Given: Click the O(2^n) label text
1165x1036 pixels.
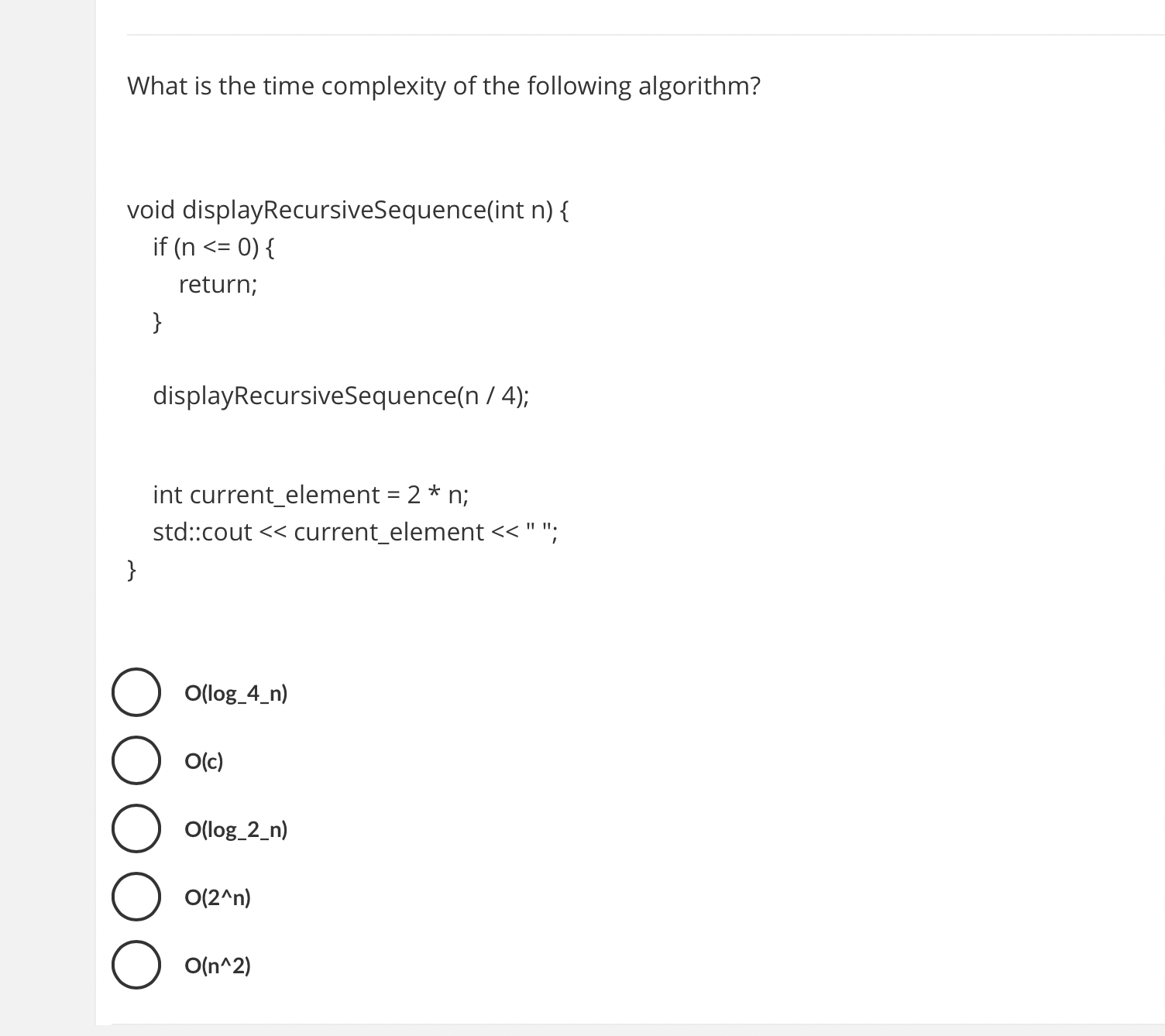Looking at the screenshot, I should click(218, 897).
